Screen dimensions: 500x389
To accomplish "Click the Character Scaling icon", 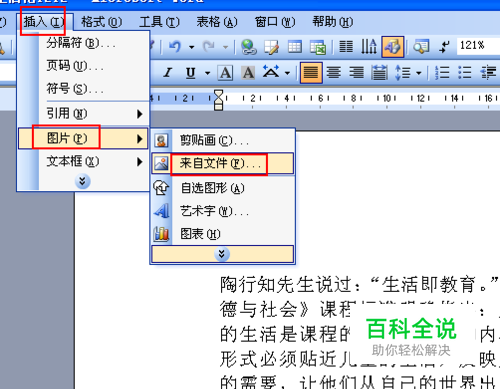I will coord(271,72).
